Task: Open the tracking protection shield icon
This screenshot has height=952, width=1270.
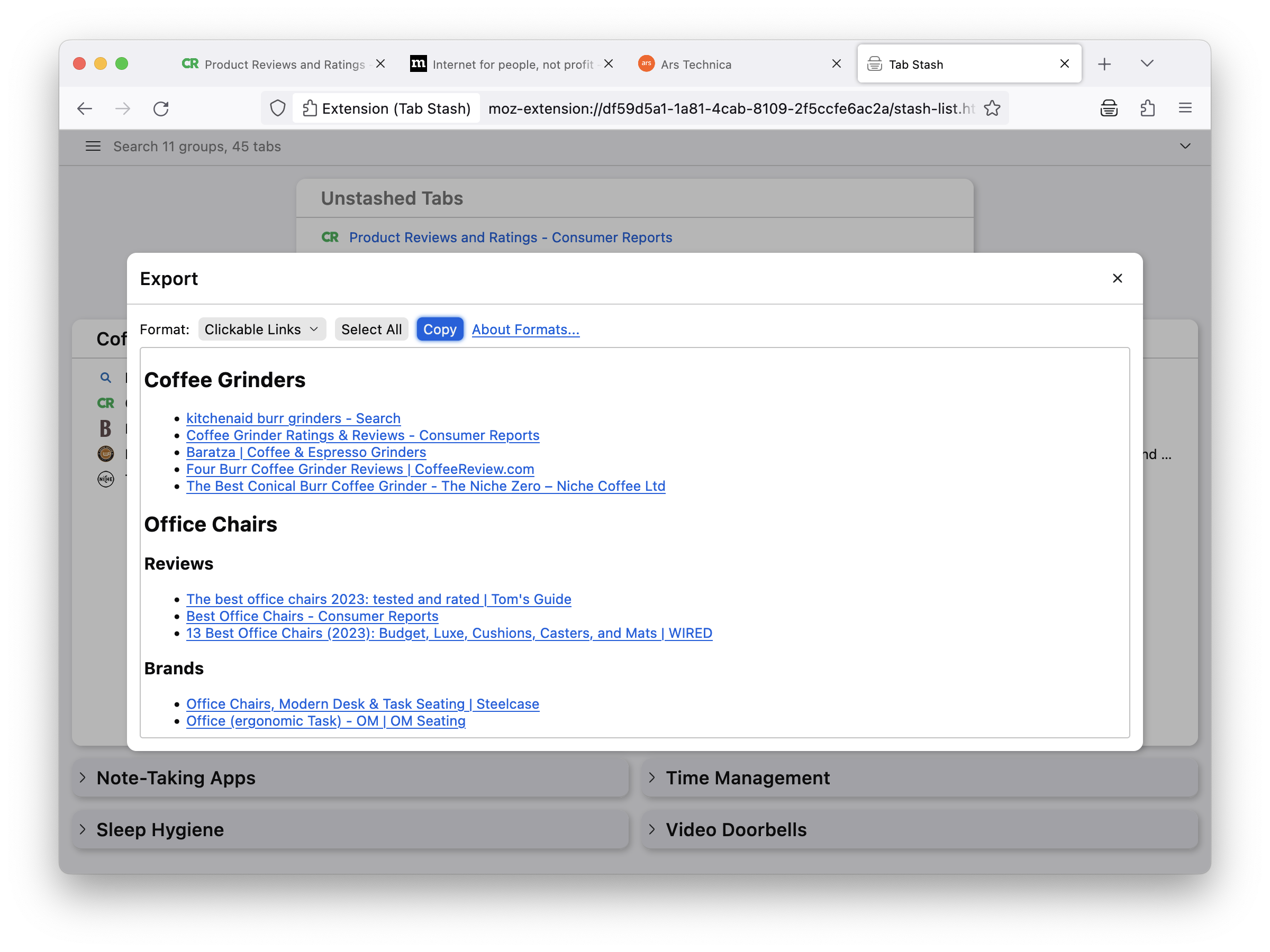Action: click(277, 108)
